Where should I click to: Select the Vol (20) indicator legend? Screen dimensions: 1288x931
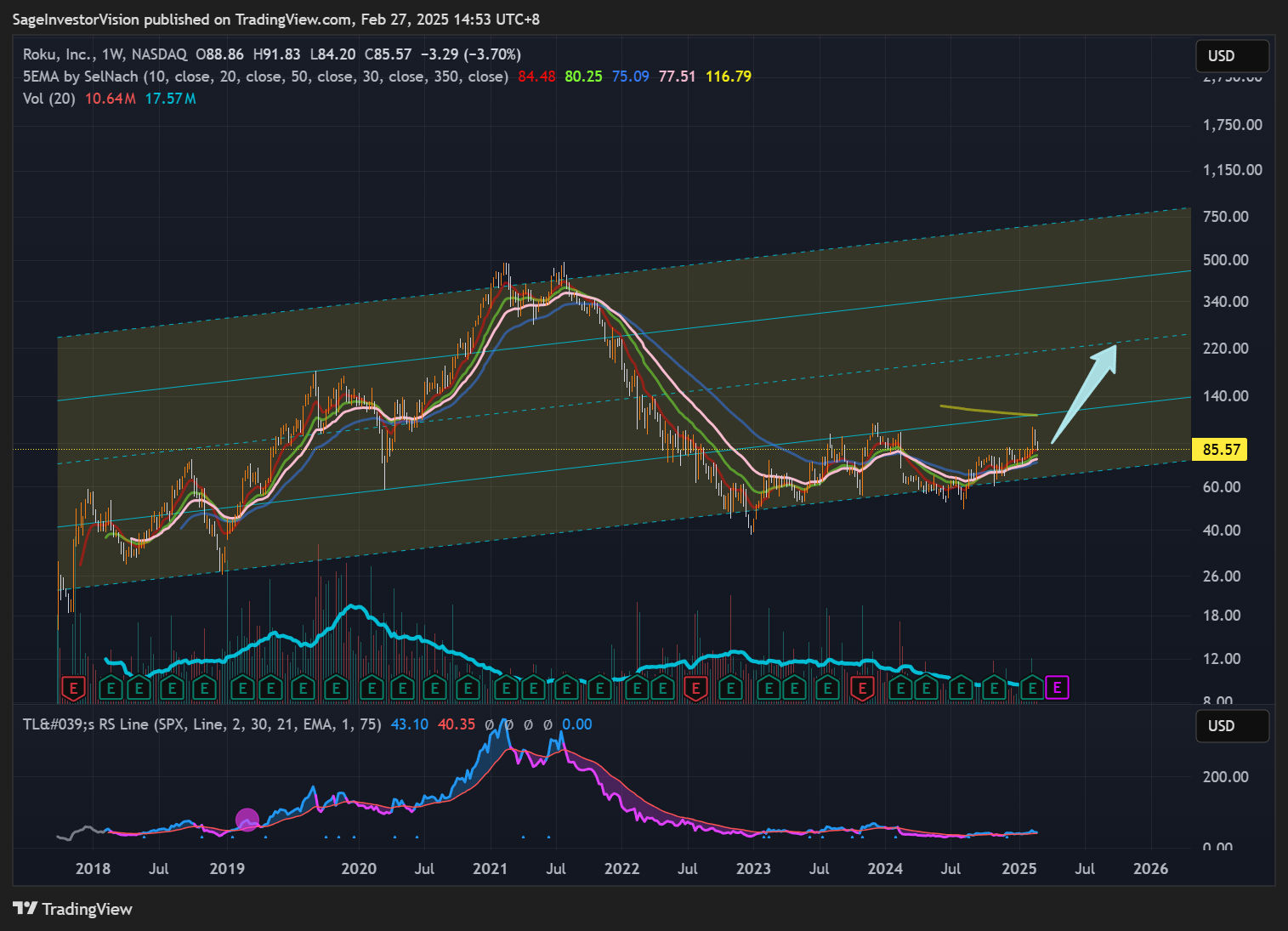pyautogui.click(x=49, y=99)
